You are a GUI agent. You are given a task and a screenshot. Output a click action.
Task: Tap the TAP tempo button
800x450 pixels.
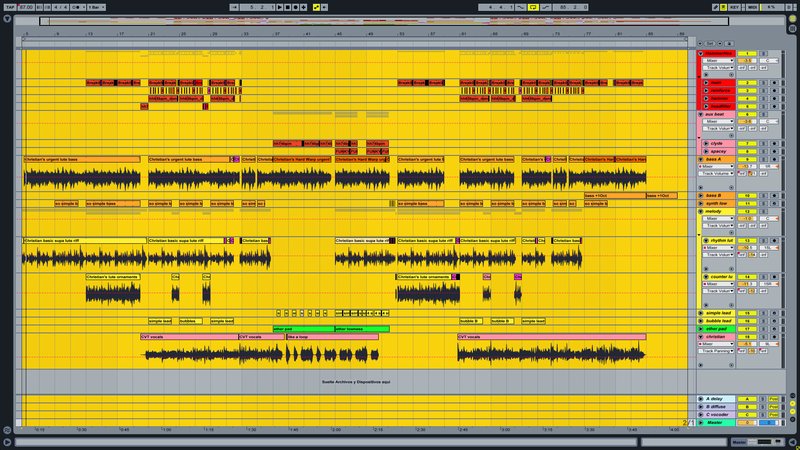10,7
